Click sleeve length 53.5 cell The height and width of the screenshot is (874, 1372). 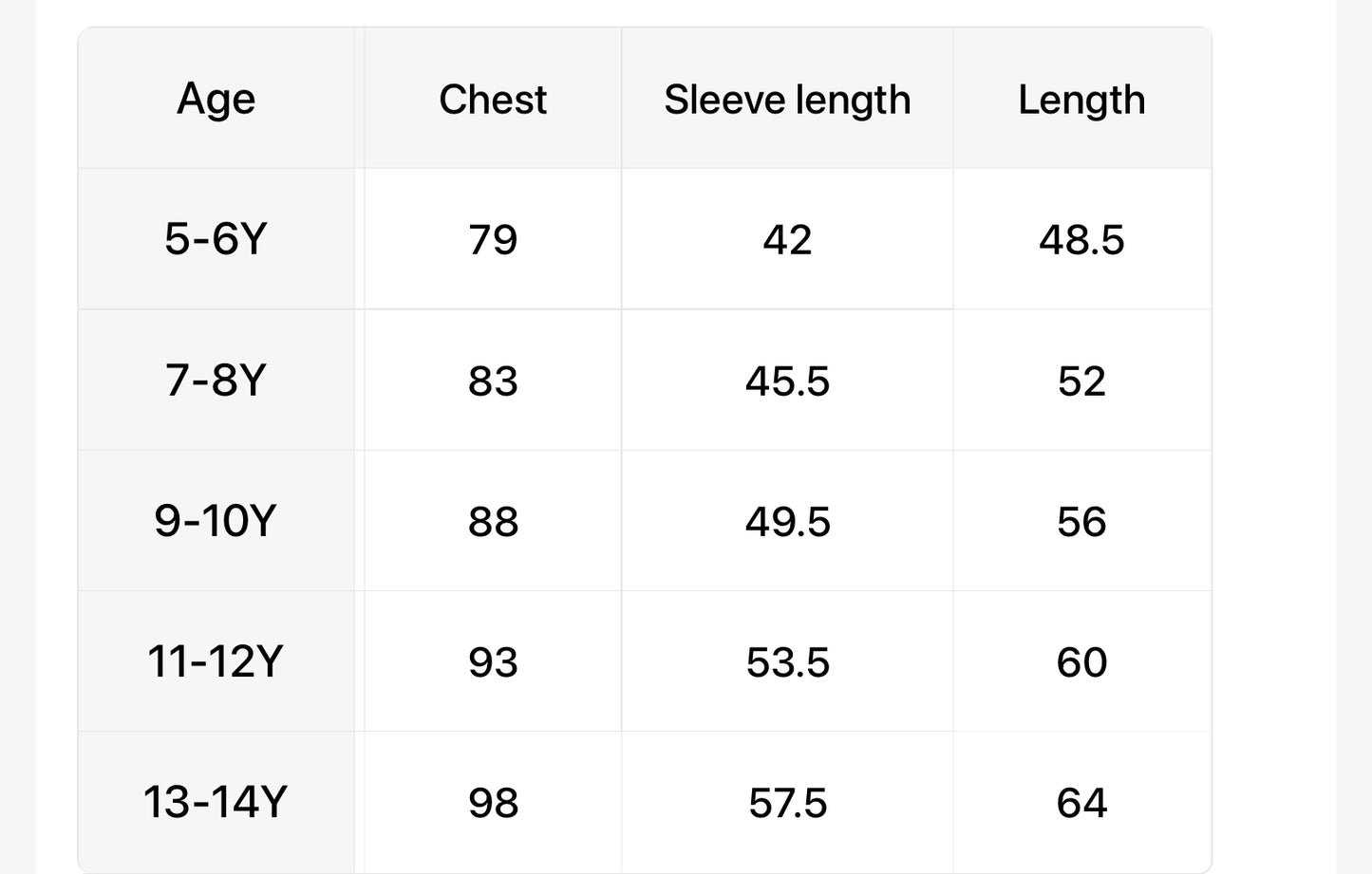click(787, 661)
